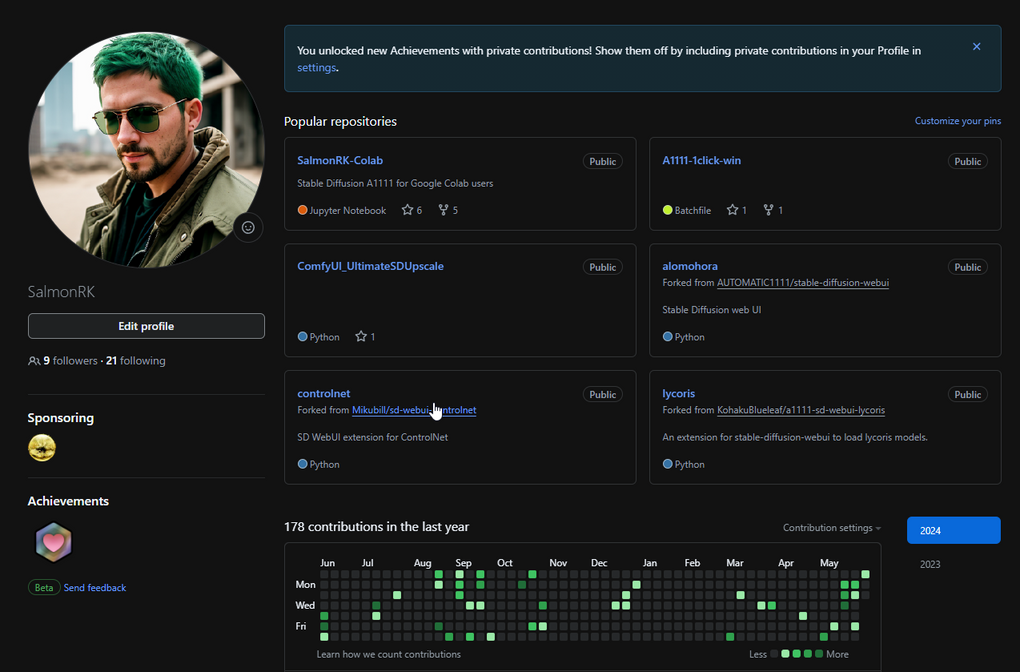Click the Public badge on A1111-1click-win
Image resolution: width=1020 pixels, height=672 pixels.
pyautogui.click(x=967, y=161)
